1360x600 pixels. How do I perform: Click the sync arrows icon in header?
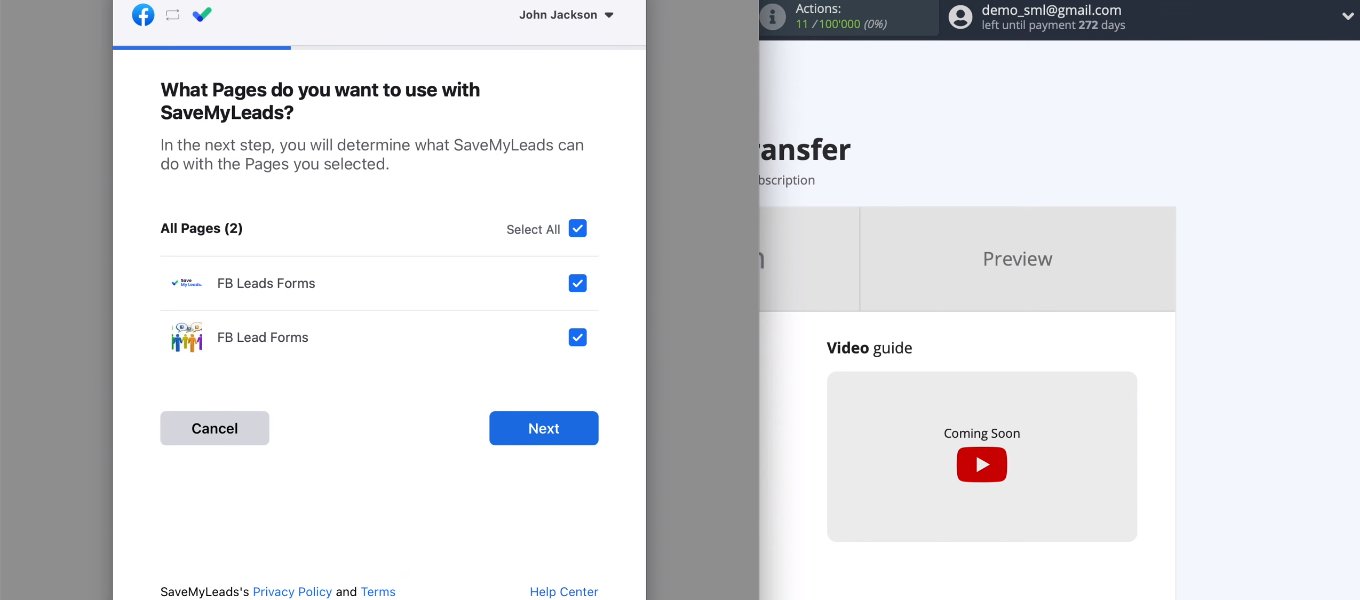172,15
